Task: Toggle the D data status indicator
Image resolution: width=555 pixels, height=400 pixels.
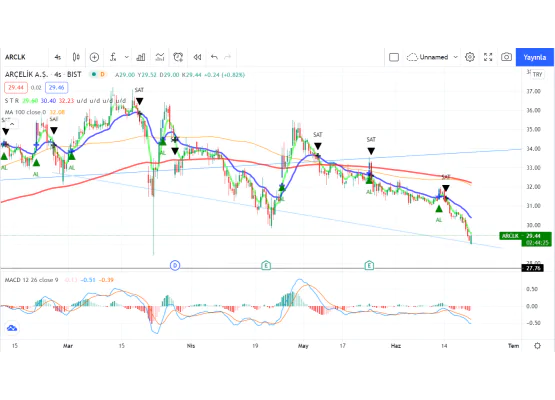Action: pos(102,74)
